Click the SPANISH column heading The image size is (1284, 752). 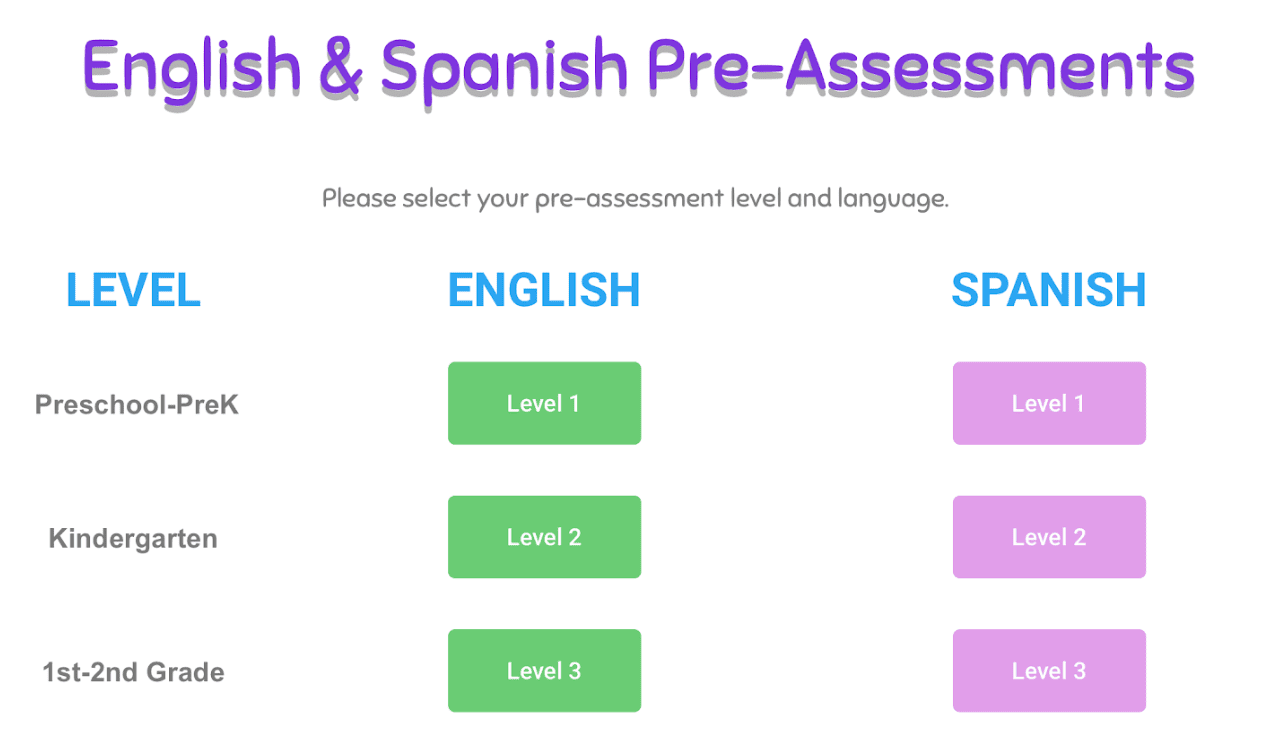[x=1048, y=290]
